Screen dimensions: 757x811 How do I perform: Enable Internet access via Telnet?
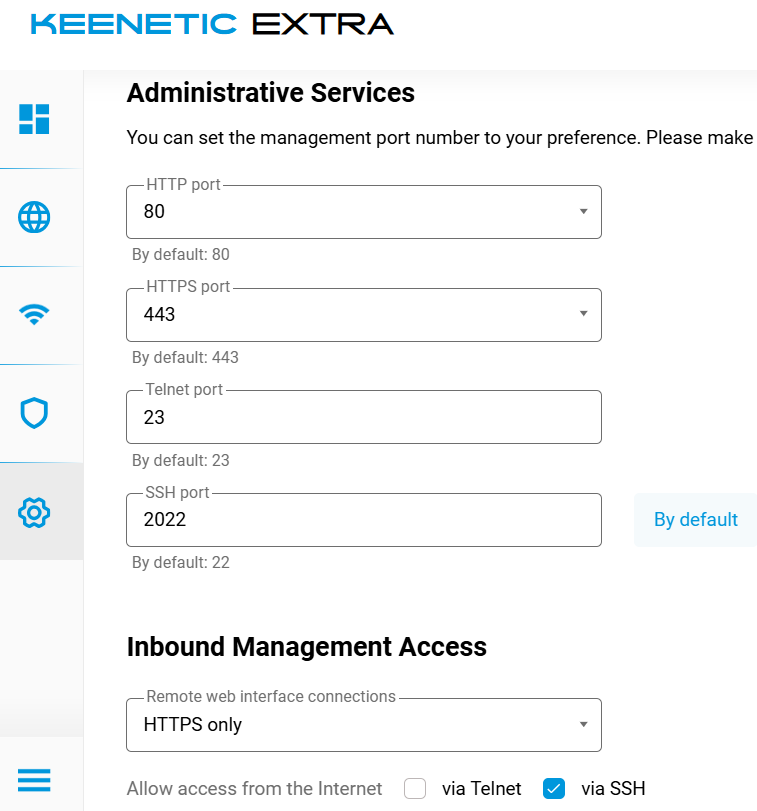[415, 789]
